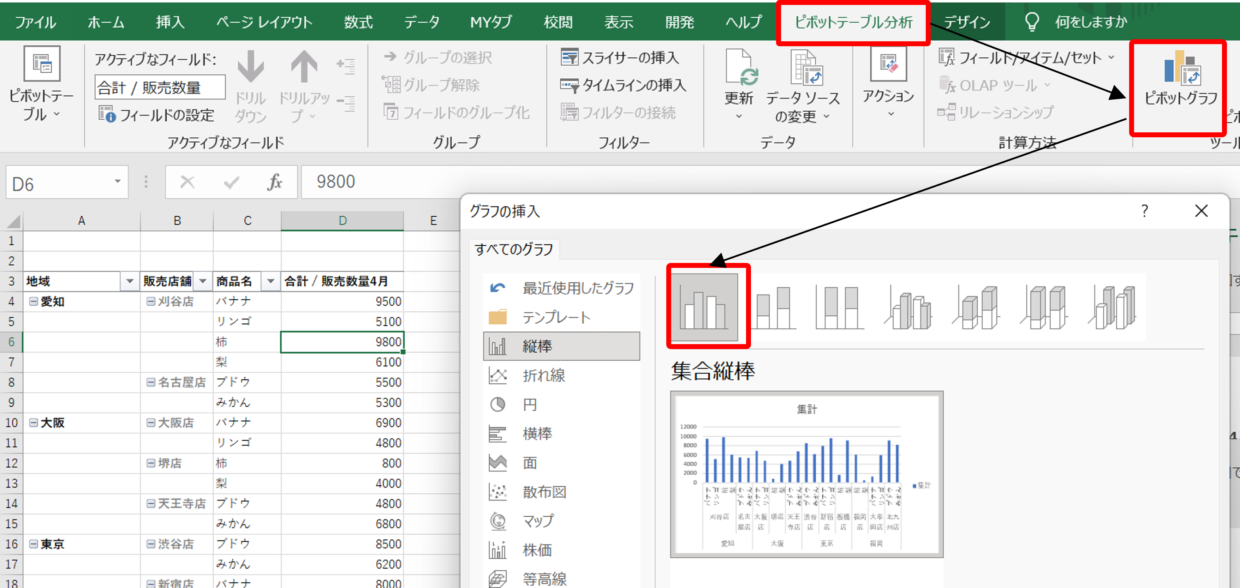The height and width of the screenshot is (588, 1240).
Task: Open the 地域 filter dropdown
Action: click(129, 282)
